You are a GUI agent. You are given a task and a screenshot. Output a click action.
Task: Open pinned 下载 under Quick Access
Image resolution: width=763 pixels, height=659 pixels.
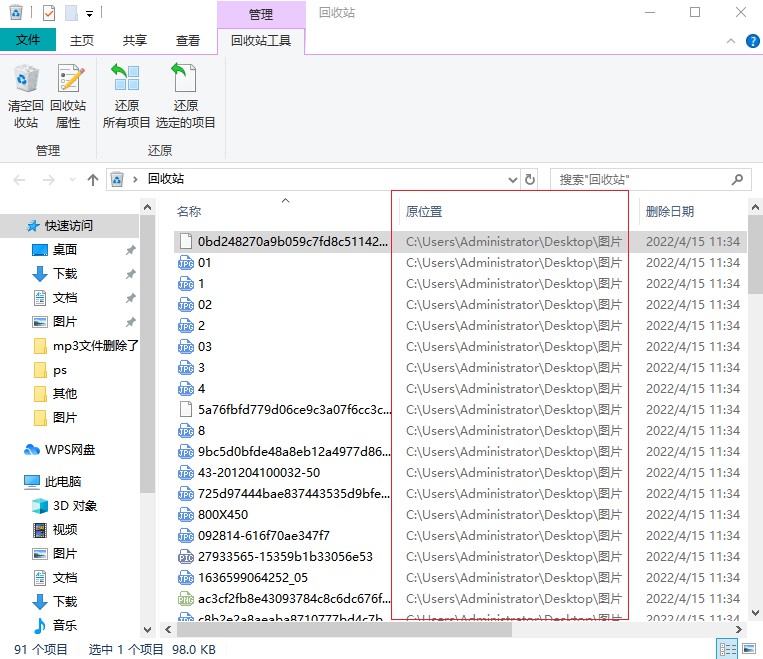(x=65, y=274)
